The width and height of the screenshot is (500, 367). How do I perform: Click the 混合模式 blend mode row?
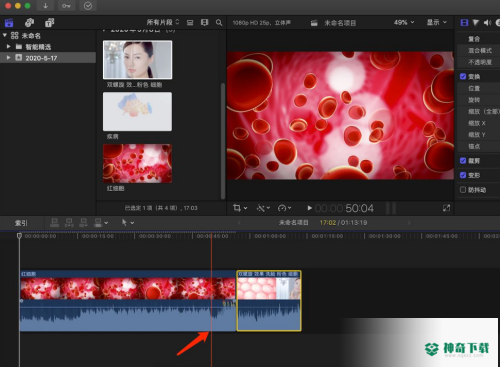pyautogui.click(x=479, y=50)
